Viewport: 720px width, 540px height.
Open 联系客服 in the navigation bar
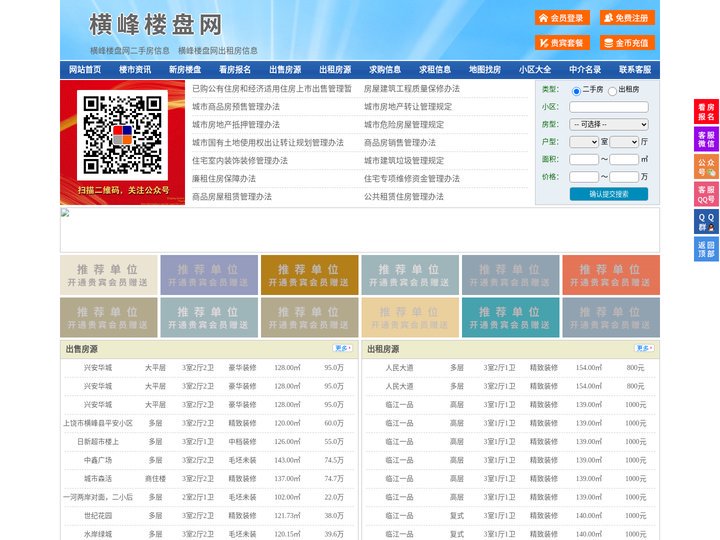point(635,70)
